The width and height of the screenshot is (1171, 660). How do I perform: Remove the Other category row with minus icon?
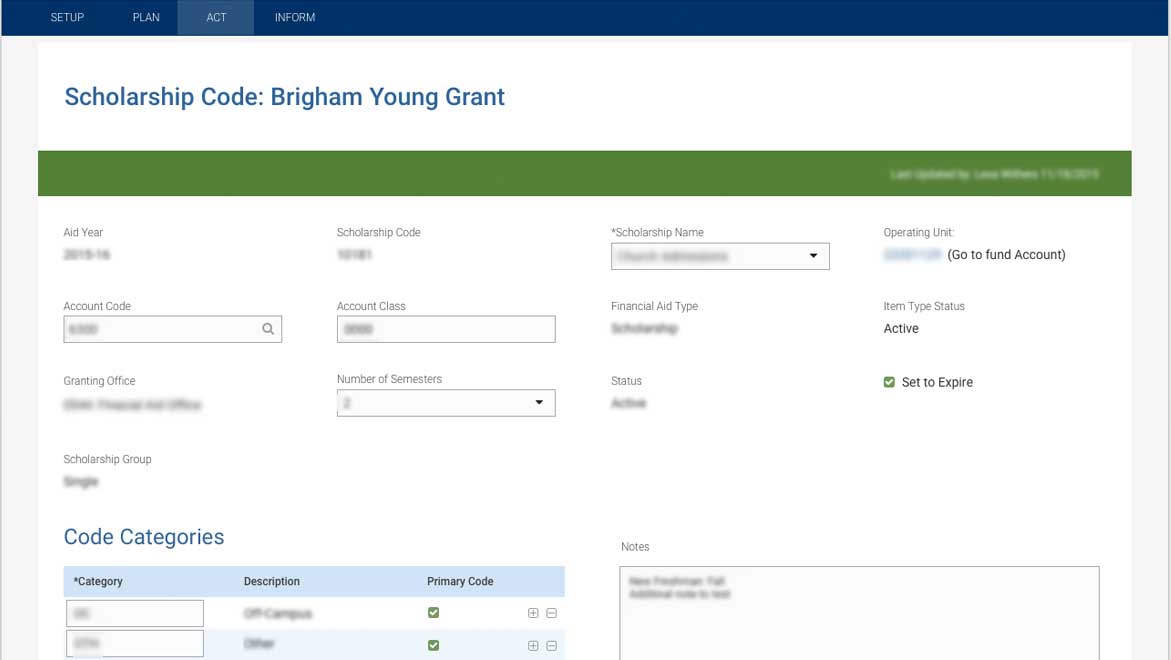tap(551, 646)
